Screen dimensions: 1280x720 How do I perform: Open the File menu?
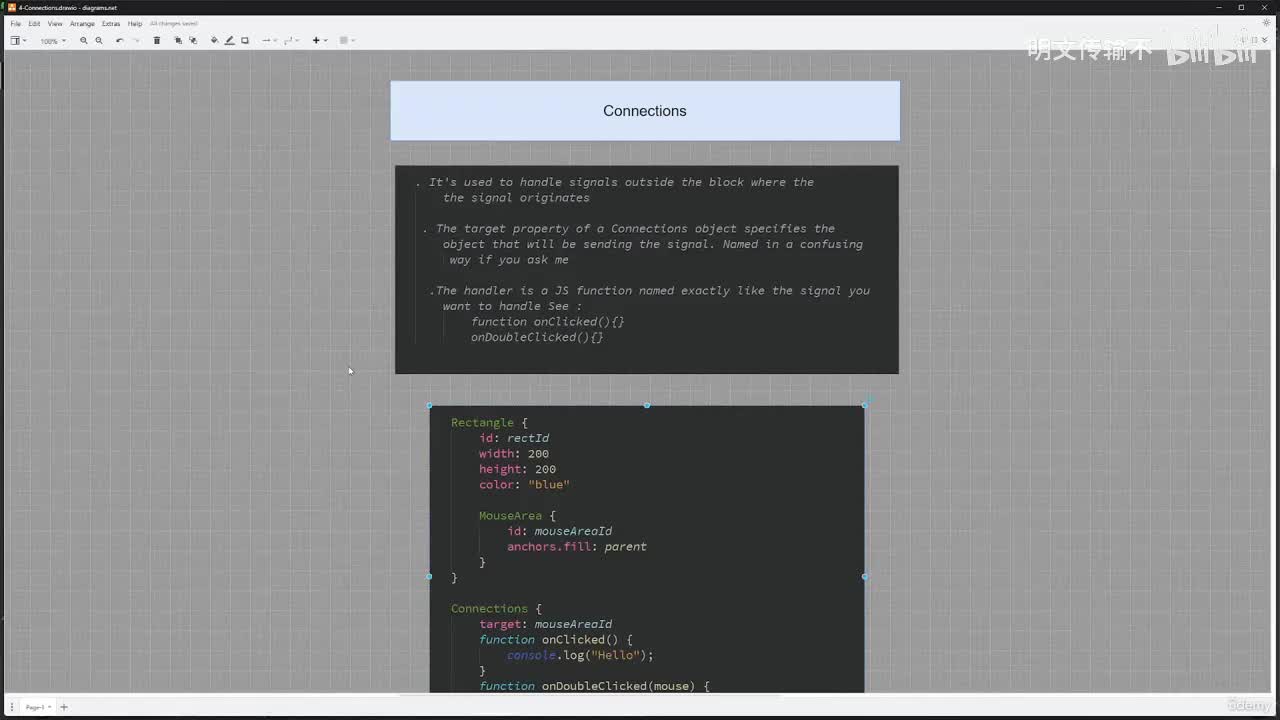point(16,23)
